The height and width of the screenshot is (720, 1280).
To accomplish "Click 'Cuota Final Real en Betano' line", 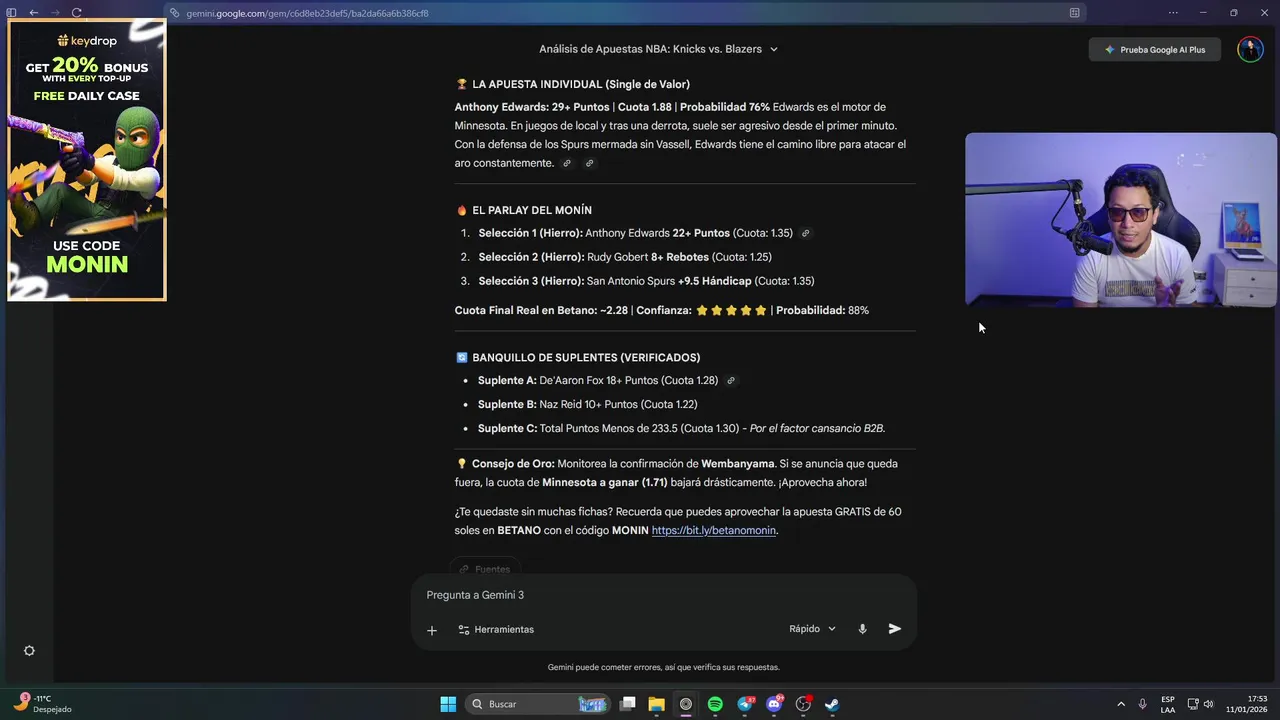I will pos(662,311).
